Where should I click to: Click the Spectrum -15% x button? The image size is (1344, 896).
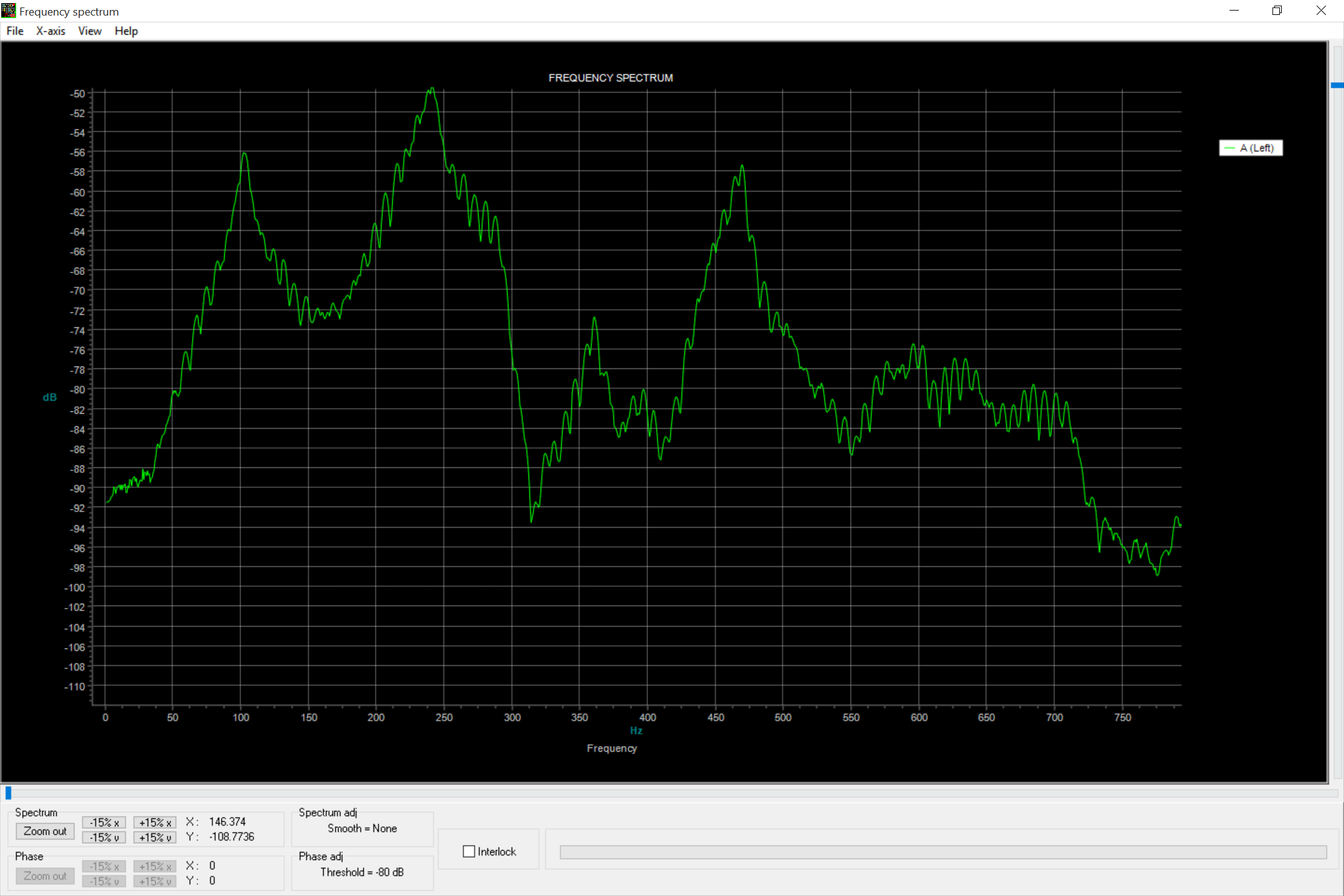coord(104,823)
